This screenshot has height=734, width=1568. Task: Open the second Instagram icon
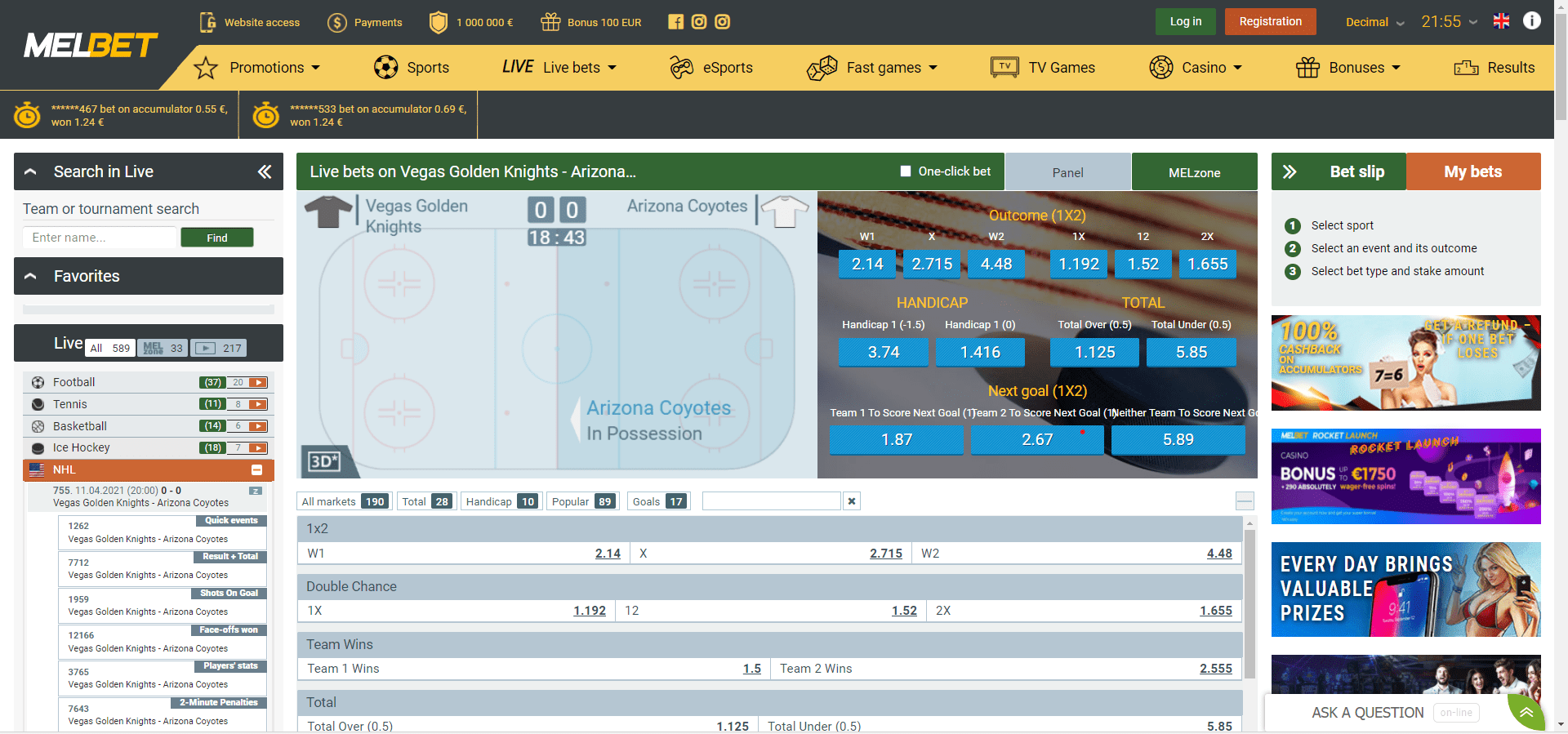pyautogui.click(x=723, y=22)
